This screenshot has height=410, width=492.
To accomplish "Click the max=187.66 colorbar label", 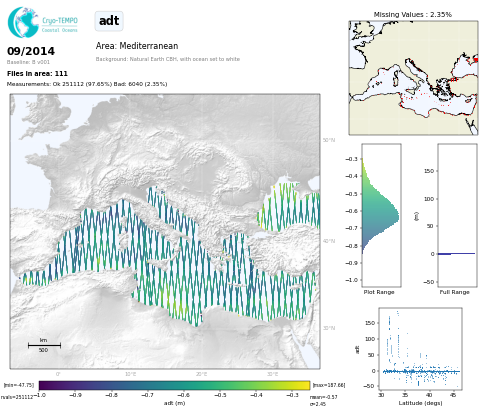I will [x=329, y=385].
